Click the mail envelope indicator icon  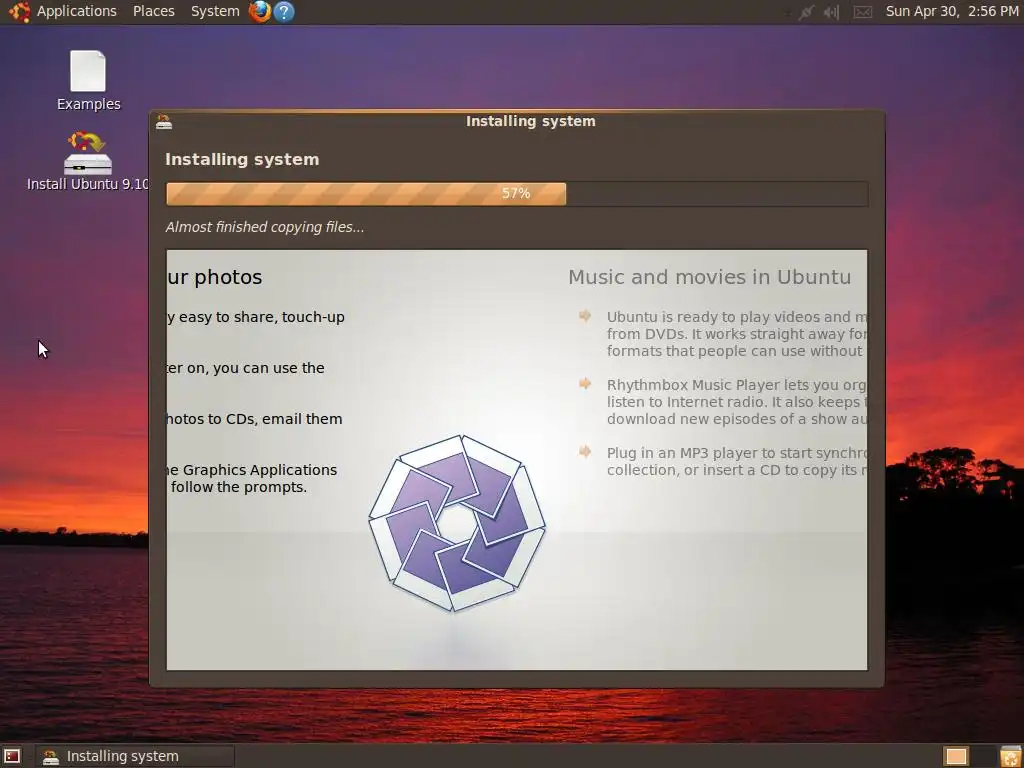[863, 12]
